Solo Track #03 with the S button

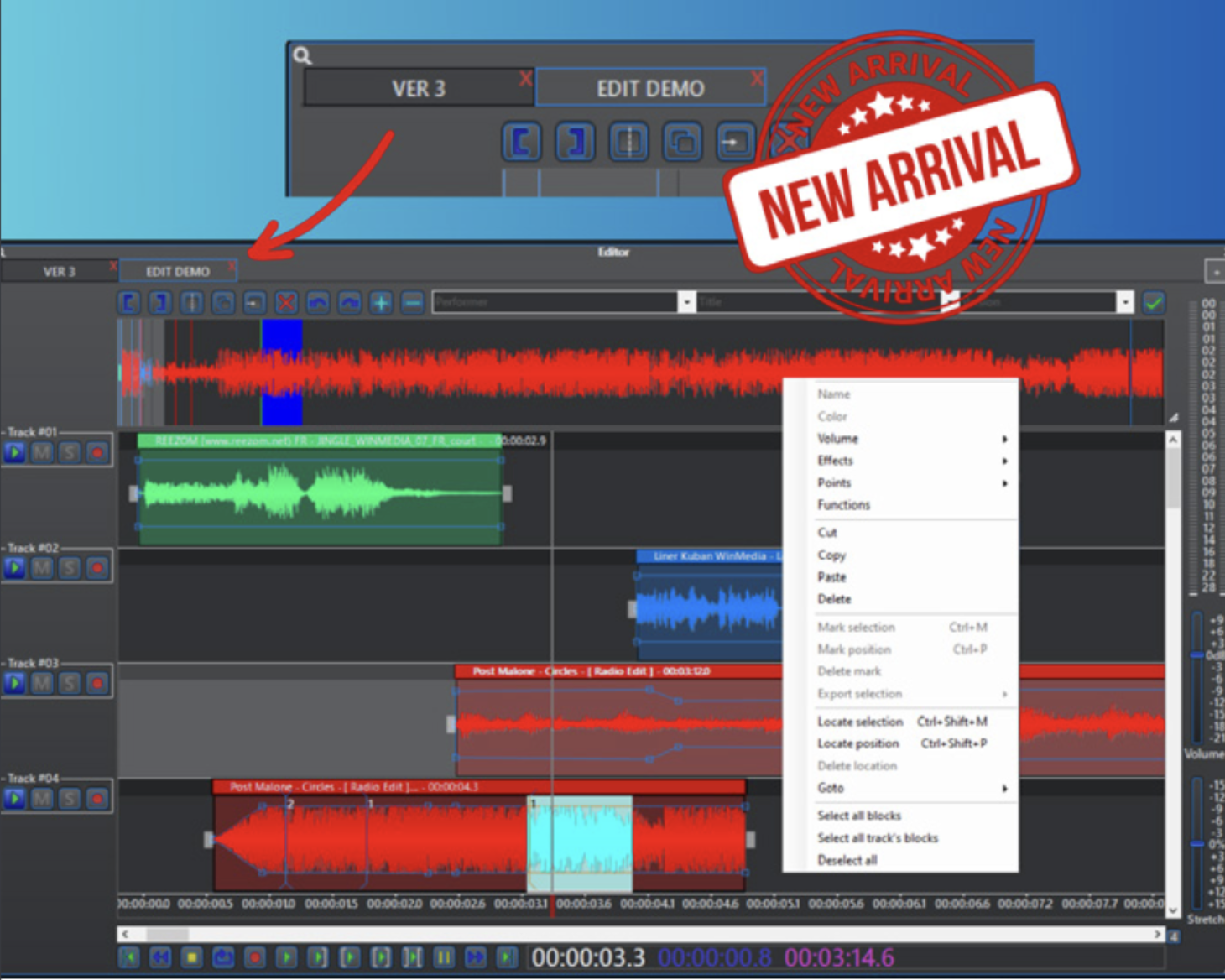point(70,684)
